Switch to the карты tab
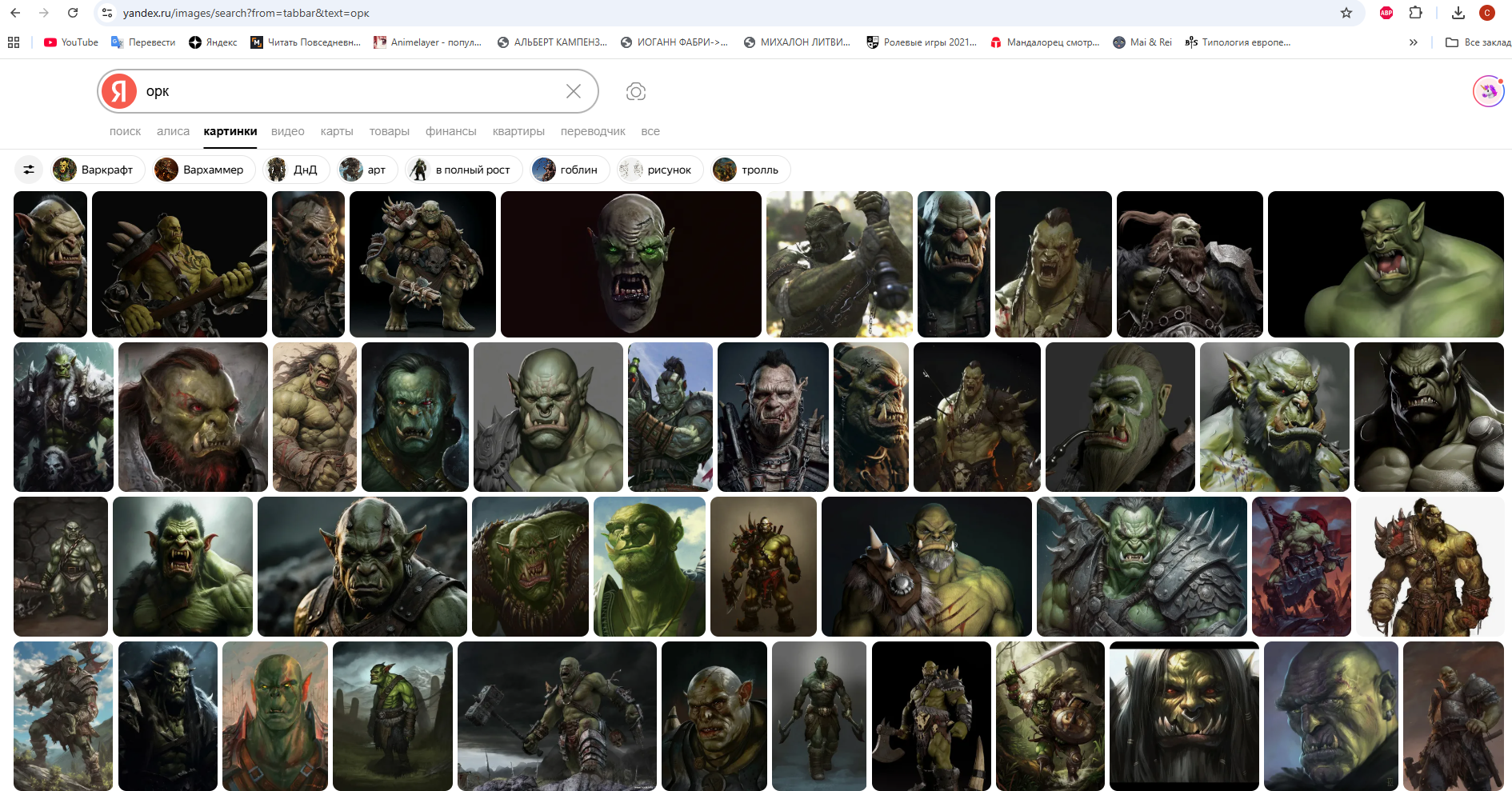The height and width of the screenshot is (791, 1512). 337,131
